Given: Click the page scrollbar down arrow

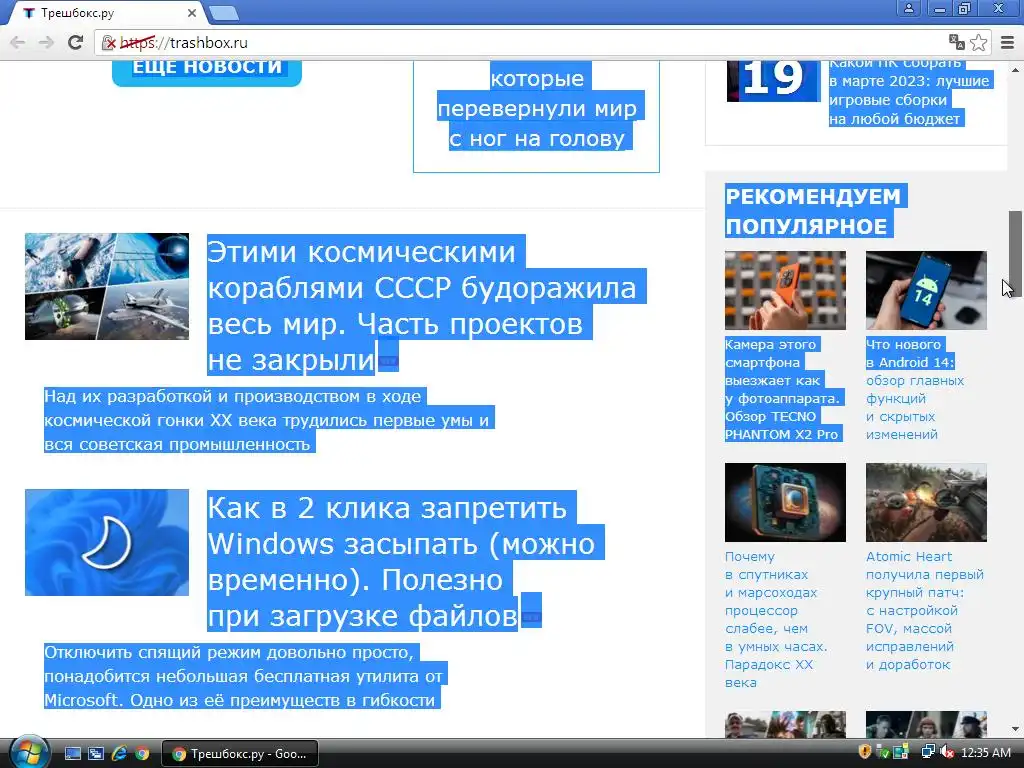Looking at the screenshot, I should [x=1015, y=729].
